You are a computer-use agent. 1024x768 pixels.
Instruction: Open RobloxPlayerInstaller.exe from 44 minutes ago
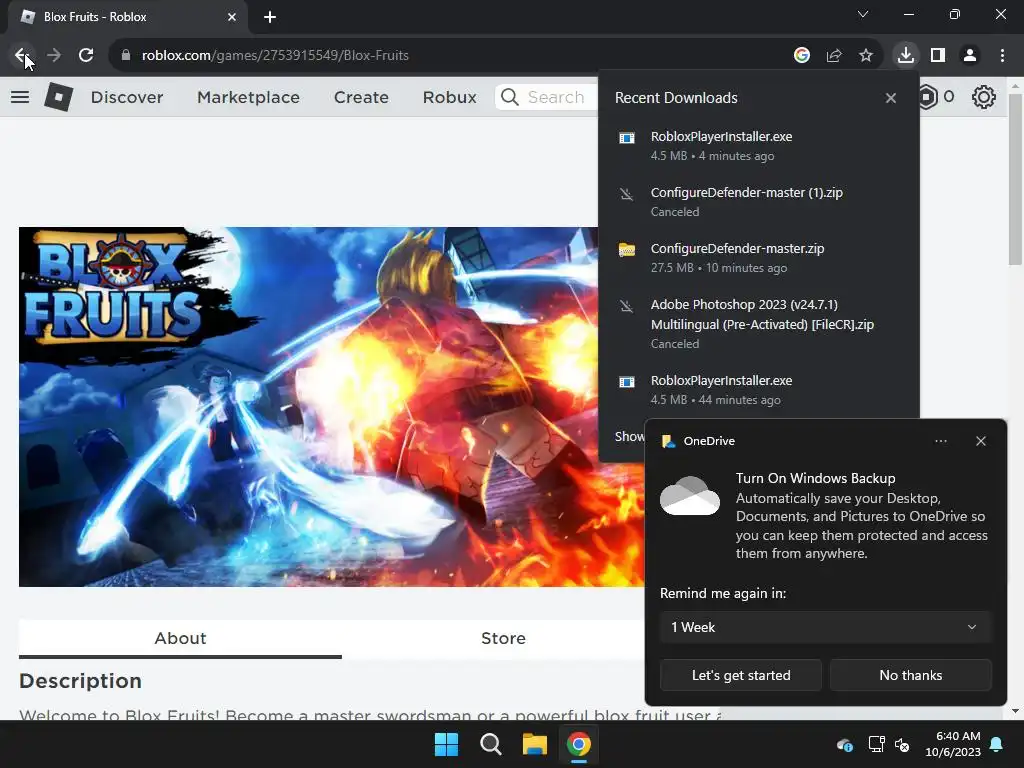click(x=759, y=390)
